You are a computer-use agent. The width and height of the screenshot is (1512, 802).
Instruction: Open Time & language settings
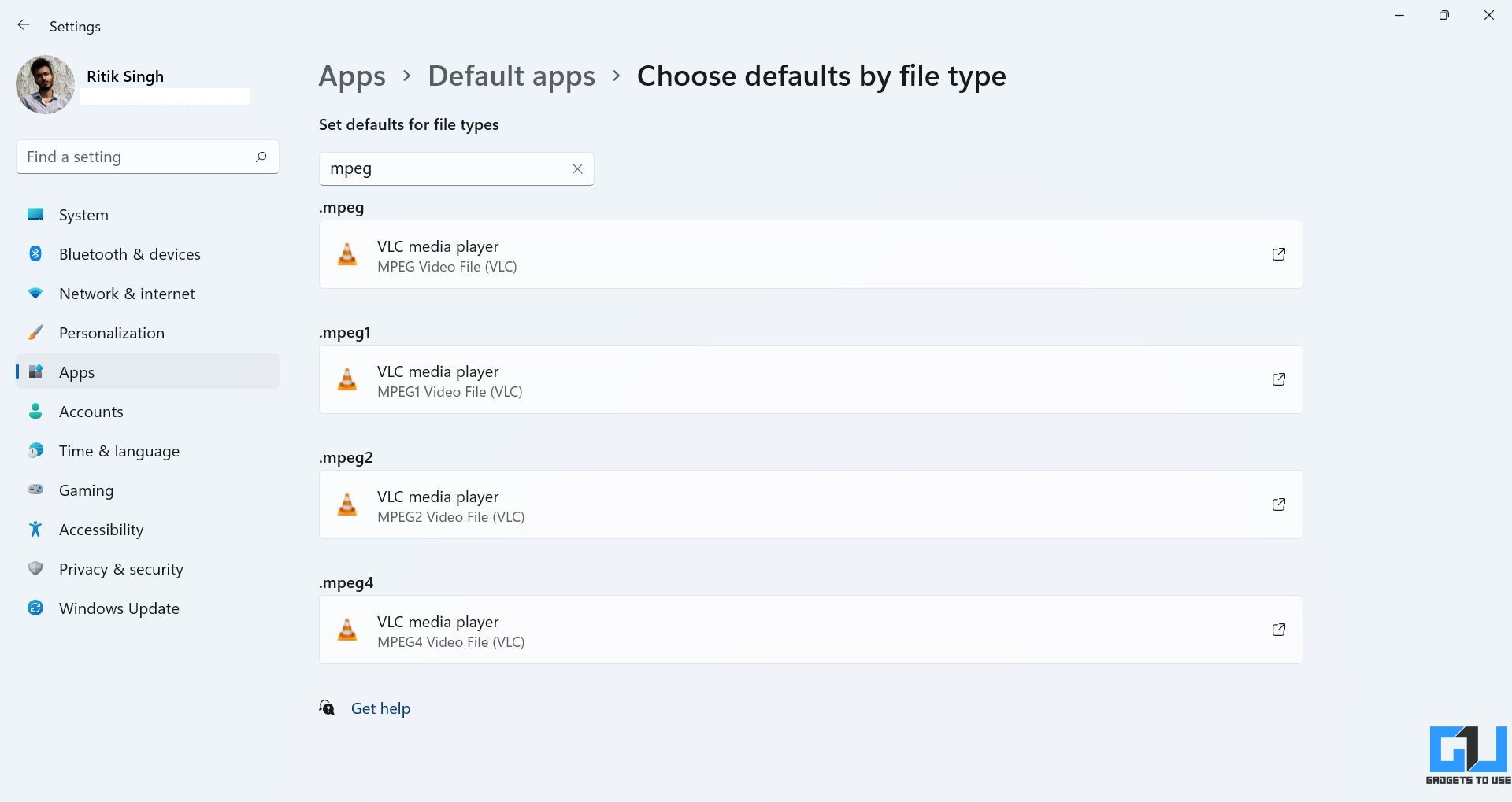[147, 451]
